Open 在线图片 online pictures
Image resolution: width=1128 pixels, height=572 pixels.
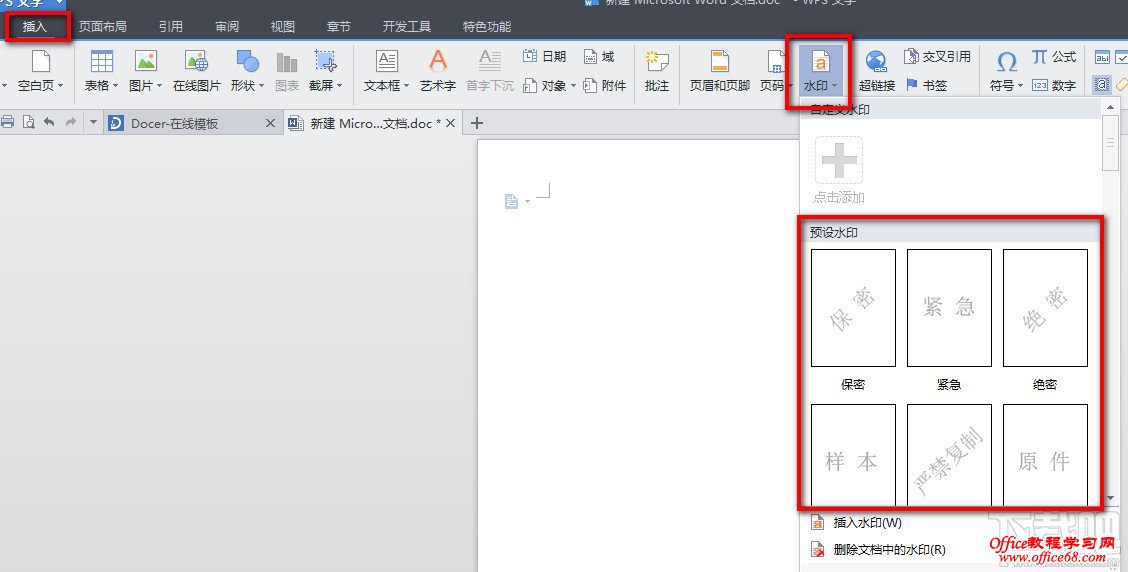196,71
